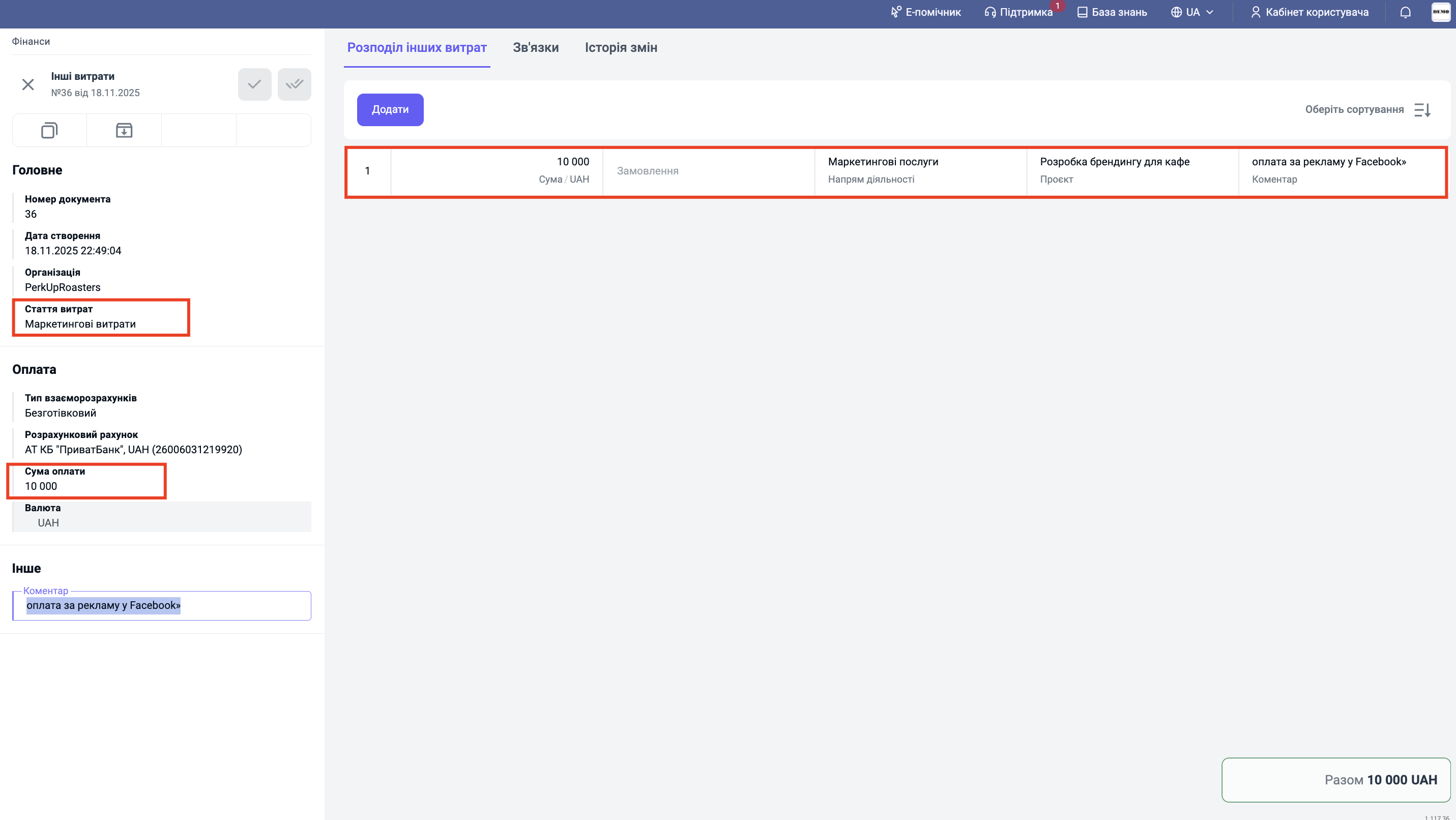Select the Замовлення cell in row 1
Screen dimensions: 1456x820
click(708, 171)
